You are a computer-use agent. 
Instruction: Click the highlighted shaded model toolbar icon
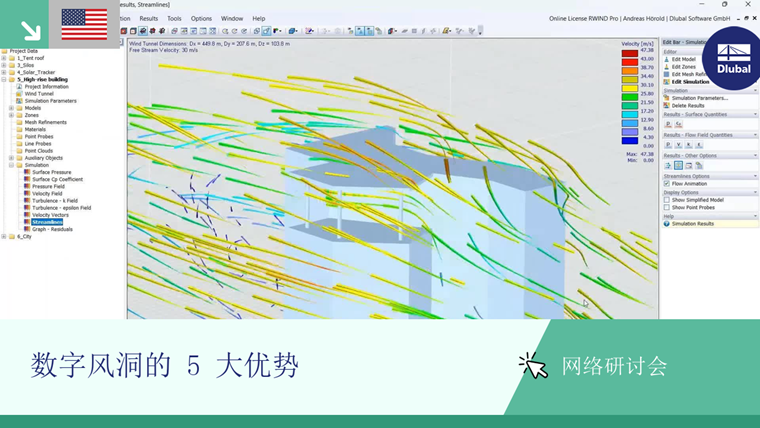[143, 31]
